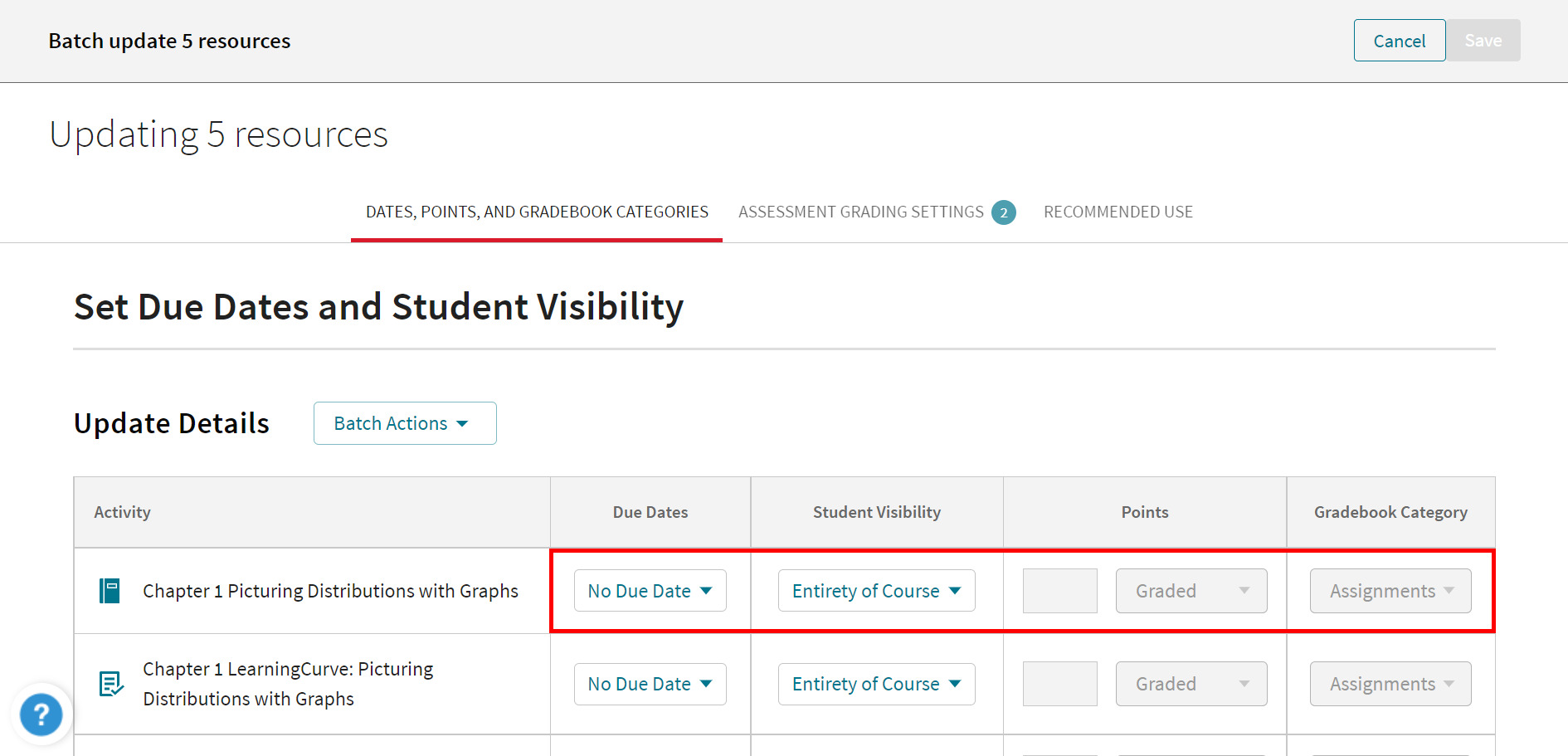Click the Activity column header
This screenshot has width=1568, height=756.
click(122, 512)
